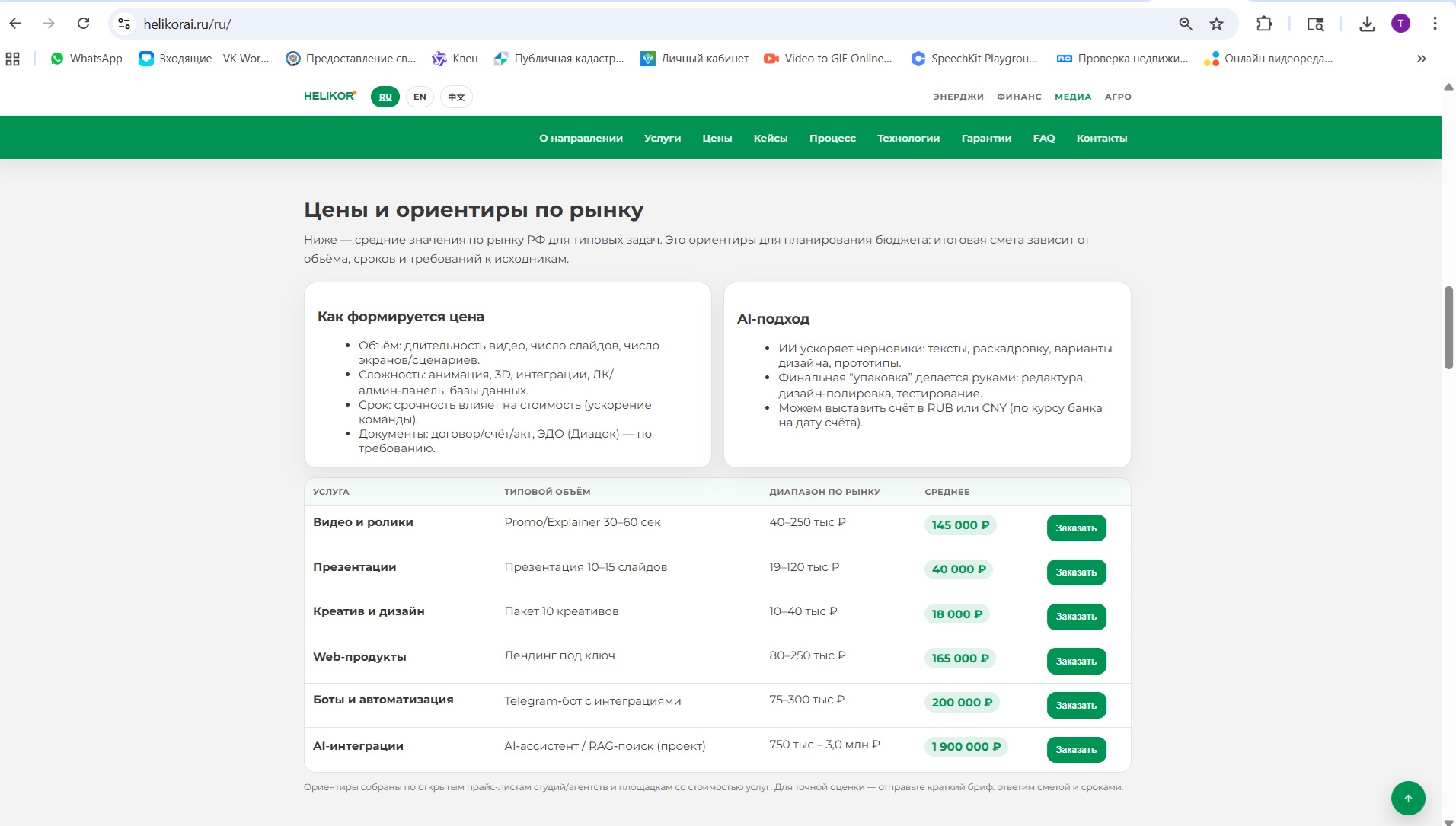Open ЭНЕРДЖИ section link
The width and height of the screenshot is (1456, 826).
(x=958, y=97)
